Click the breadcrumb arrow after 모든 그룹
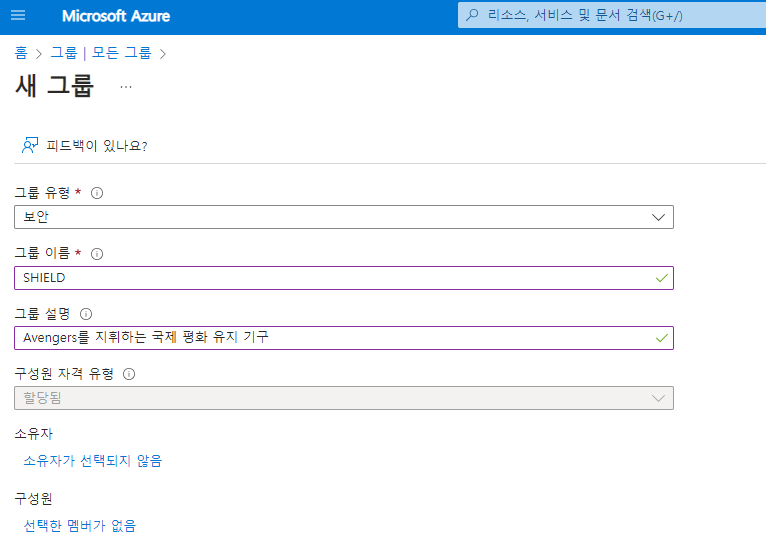This screenshot has height=545, width=766. click(163, 54)
